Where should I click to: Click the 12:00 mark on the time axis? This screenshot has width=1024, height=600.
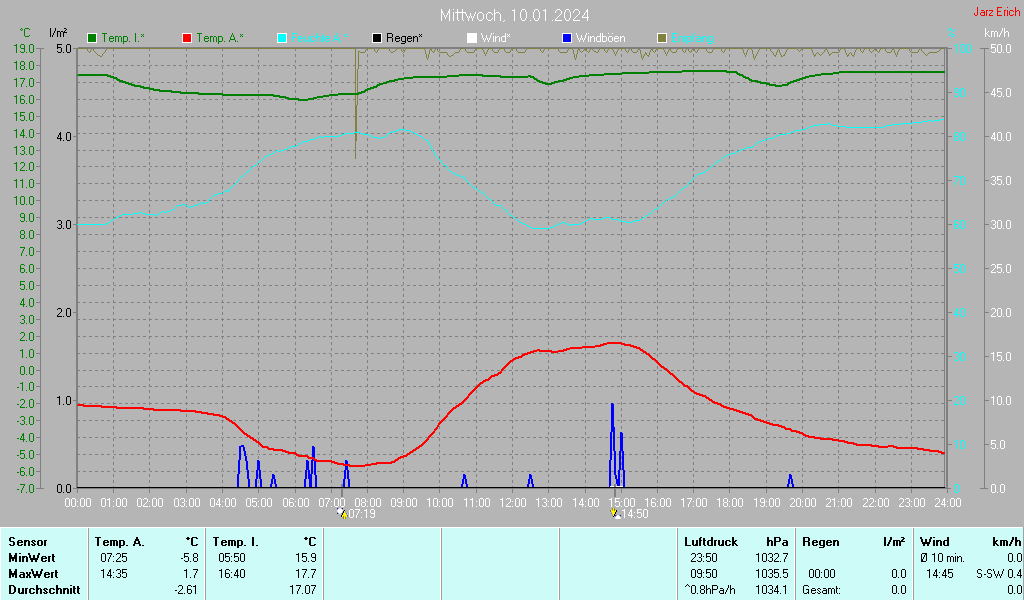513,502
